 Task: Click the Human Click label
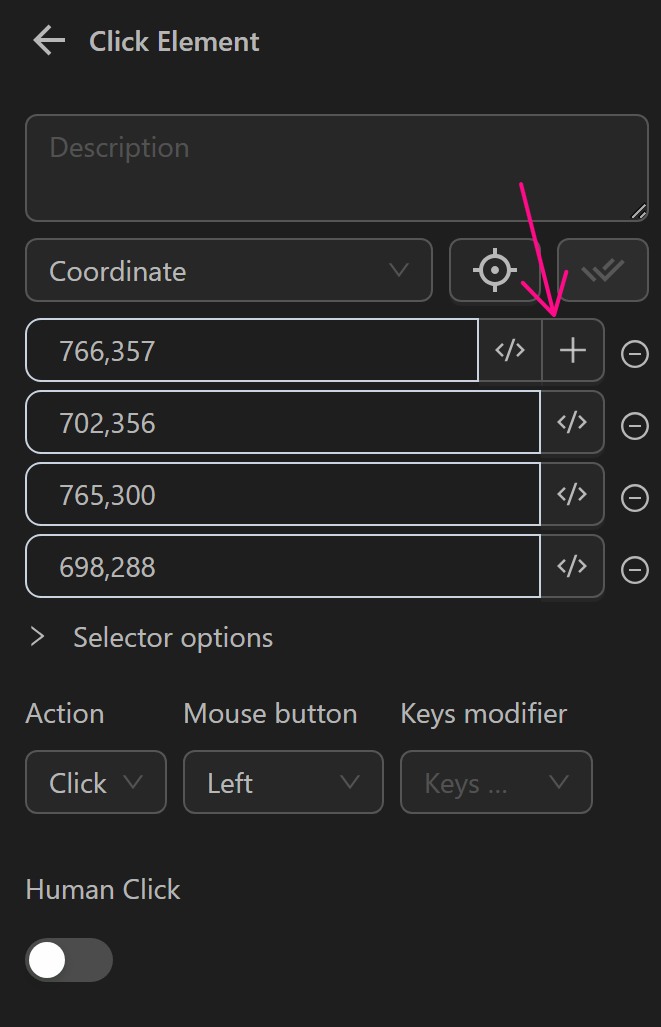coord(103,889)
